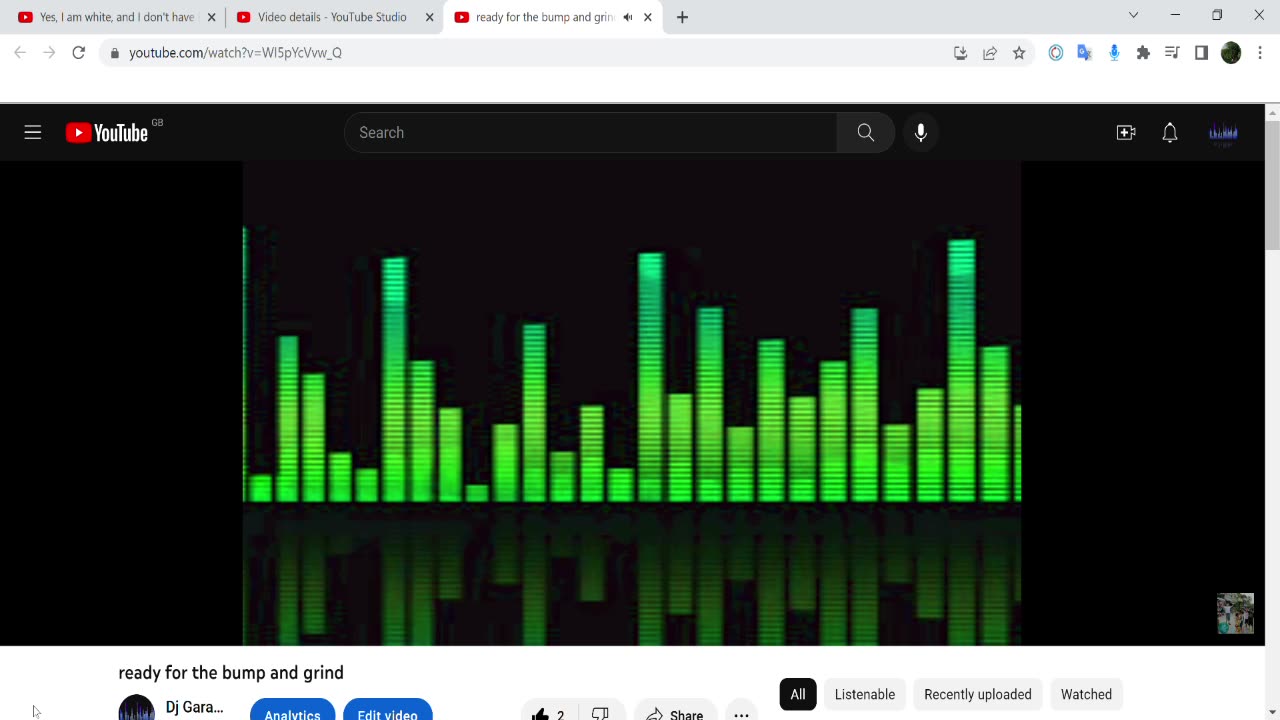
Task: Close the current YouTube video tab
Action: coord(648,17)
